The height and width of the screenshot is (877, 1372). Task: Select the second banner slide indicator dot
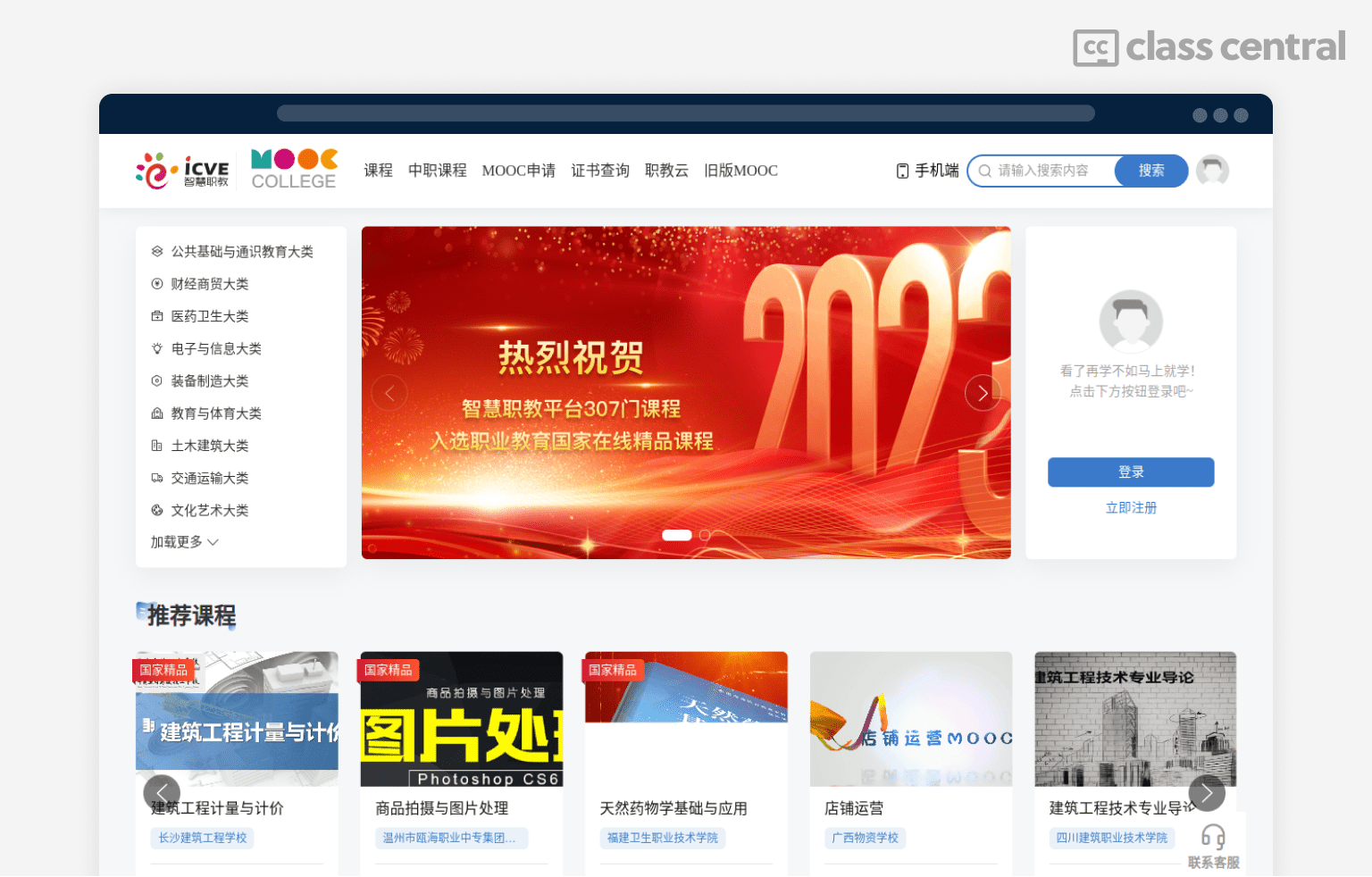point(705,535)
